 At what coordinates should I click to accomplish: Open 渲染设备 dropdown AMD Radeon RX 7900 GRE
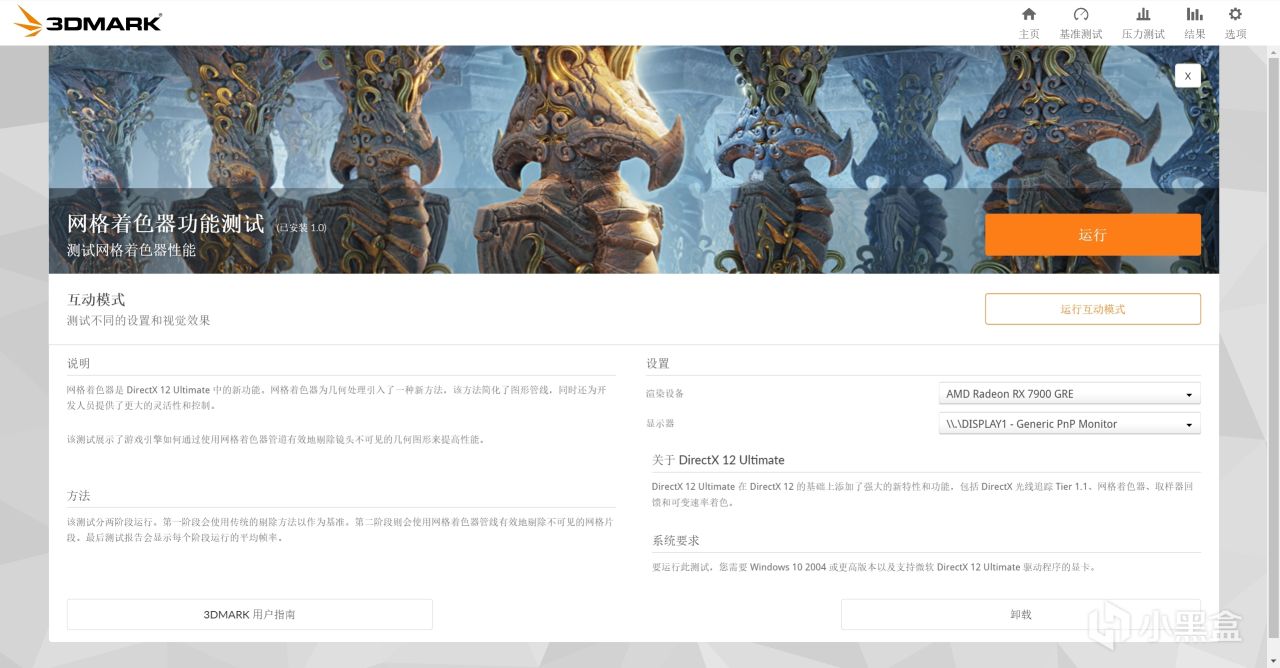[x=1070, y=394]
